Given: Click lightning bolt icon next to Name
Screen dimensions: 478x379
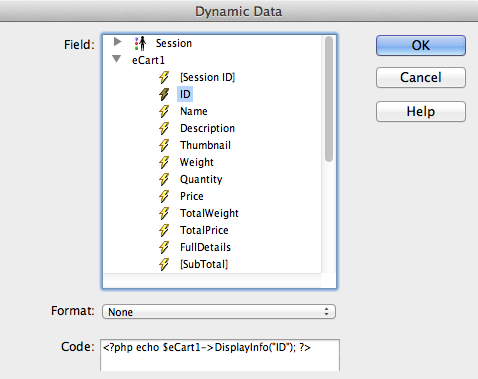Looking at the screenshot, I should pyautogui.click(x=164, y=111).
